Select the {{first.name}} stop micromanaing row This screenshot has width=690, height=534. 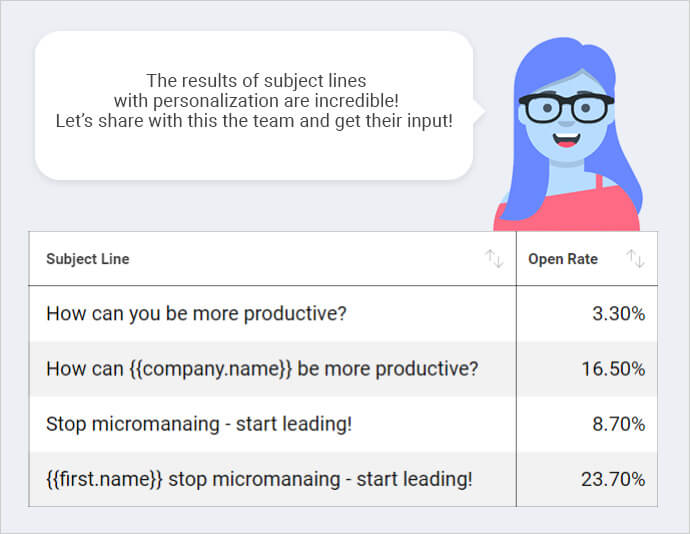pos(343,479)
